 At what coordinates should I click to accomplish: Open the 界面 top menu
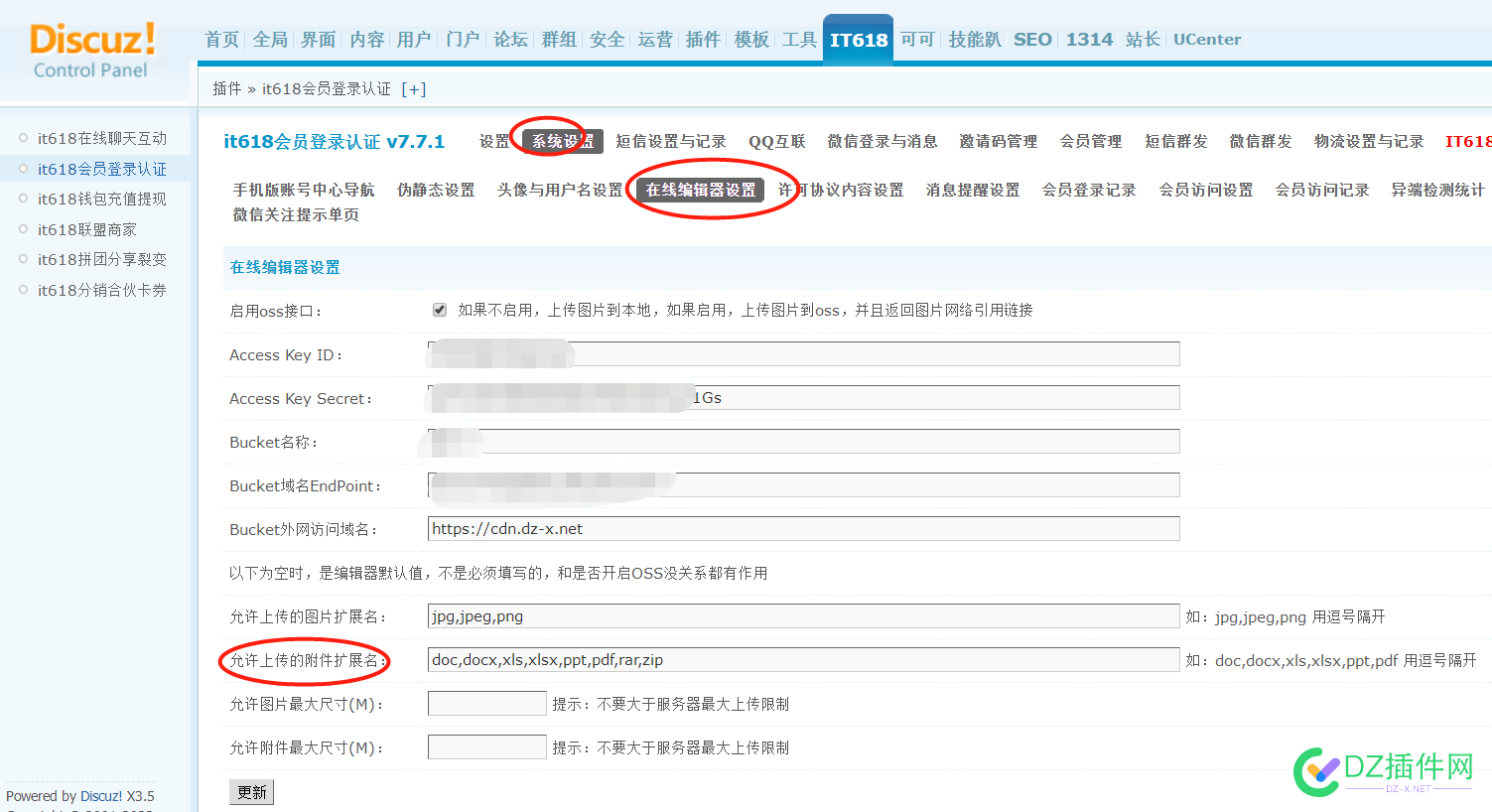(319, 40)
